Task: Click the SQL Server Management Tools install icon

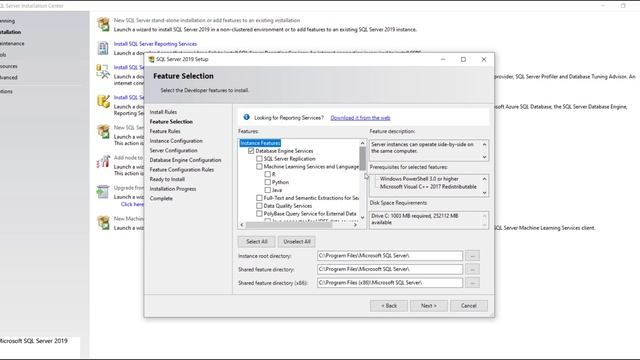Action: [x=103, y=71]
